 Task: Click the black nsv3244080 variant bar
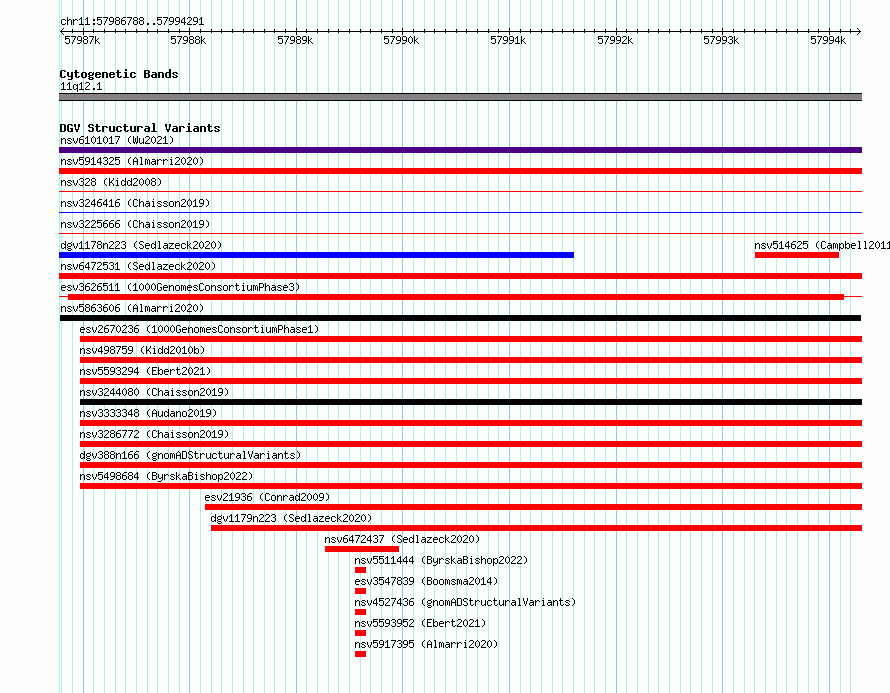471,402
